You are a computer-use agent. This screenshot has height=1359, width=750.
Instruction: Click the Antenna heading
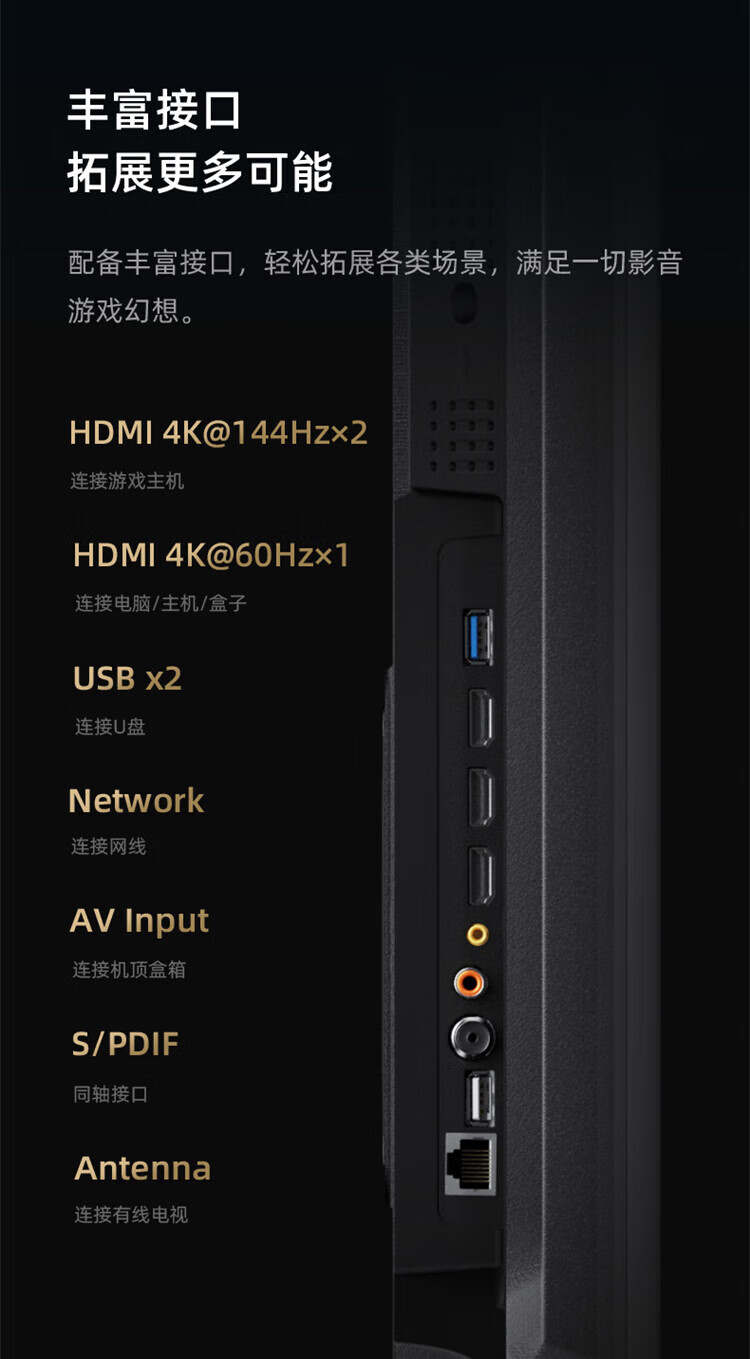coord(143,1168)
